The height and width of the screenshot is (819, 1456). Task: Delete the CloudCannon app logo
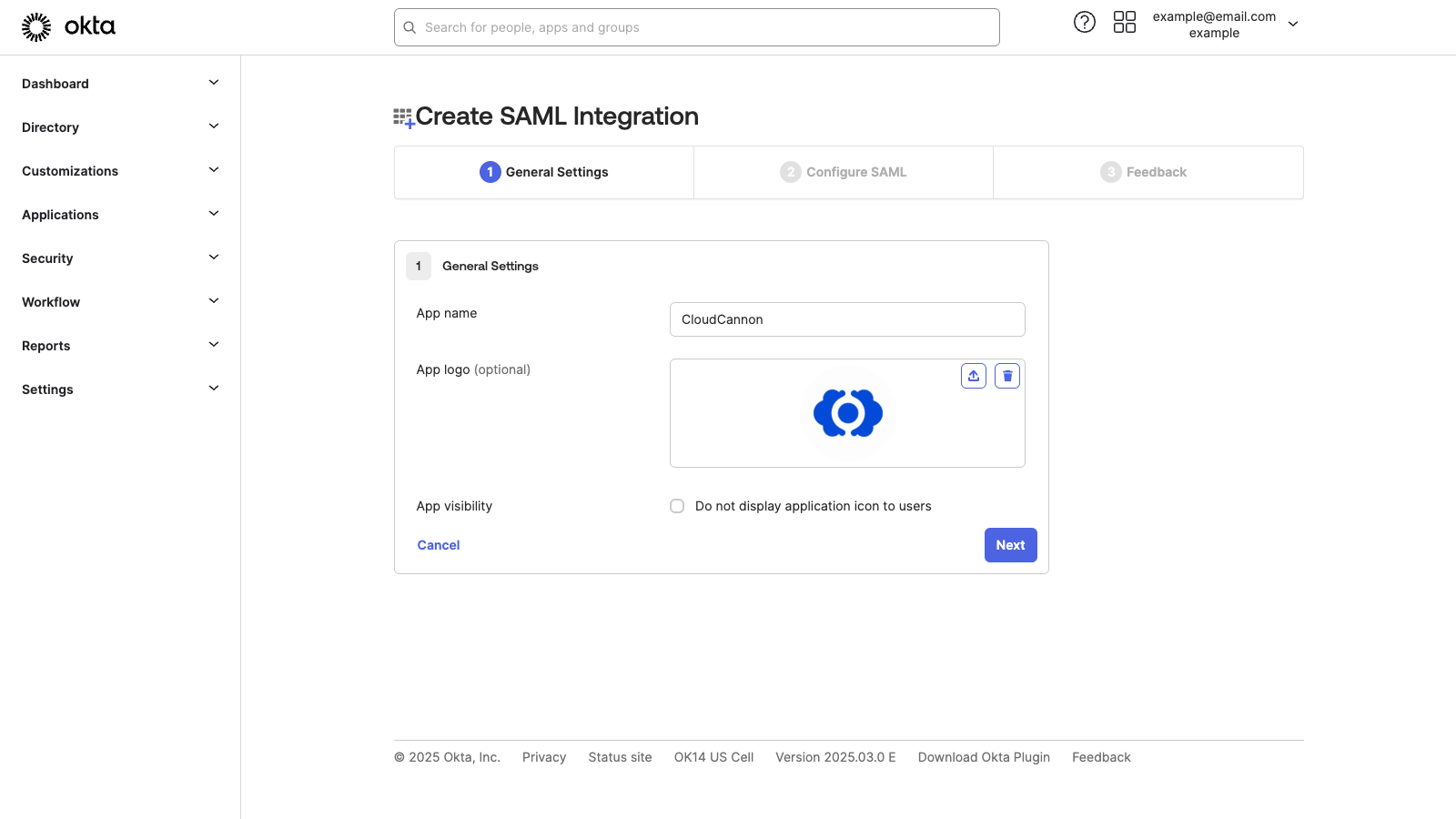click(1007, 375)
